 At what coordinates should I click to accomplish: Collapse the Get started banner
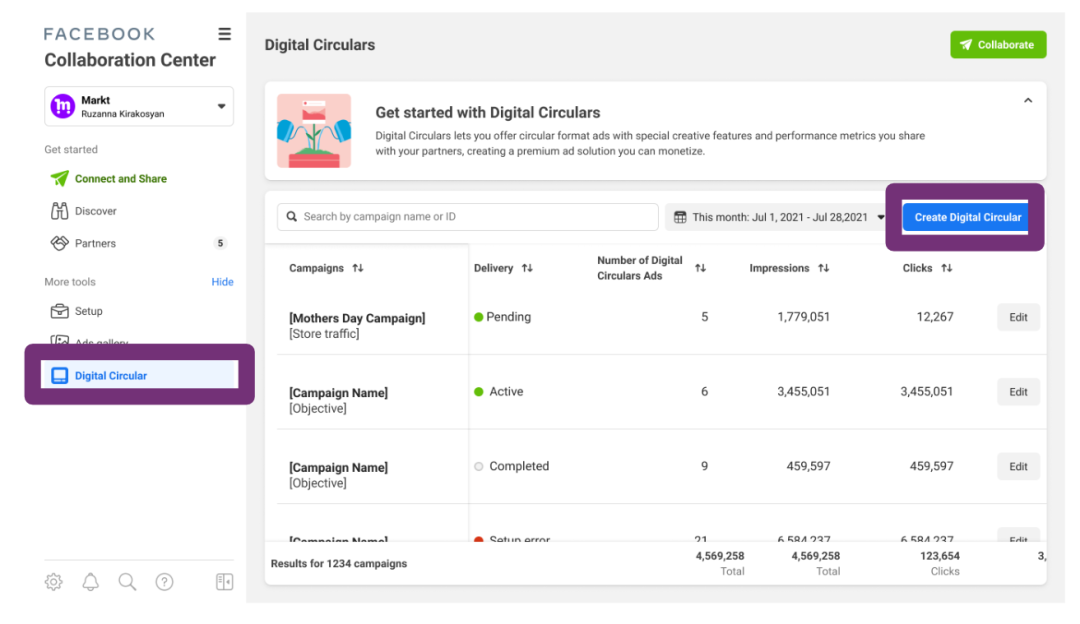coord(1028,101)
